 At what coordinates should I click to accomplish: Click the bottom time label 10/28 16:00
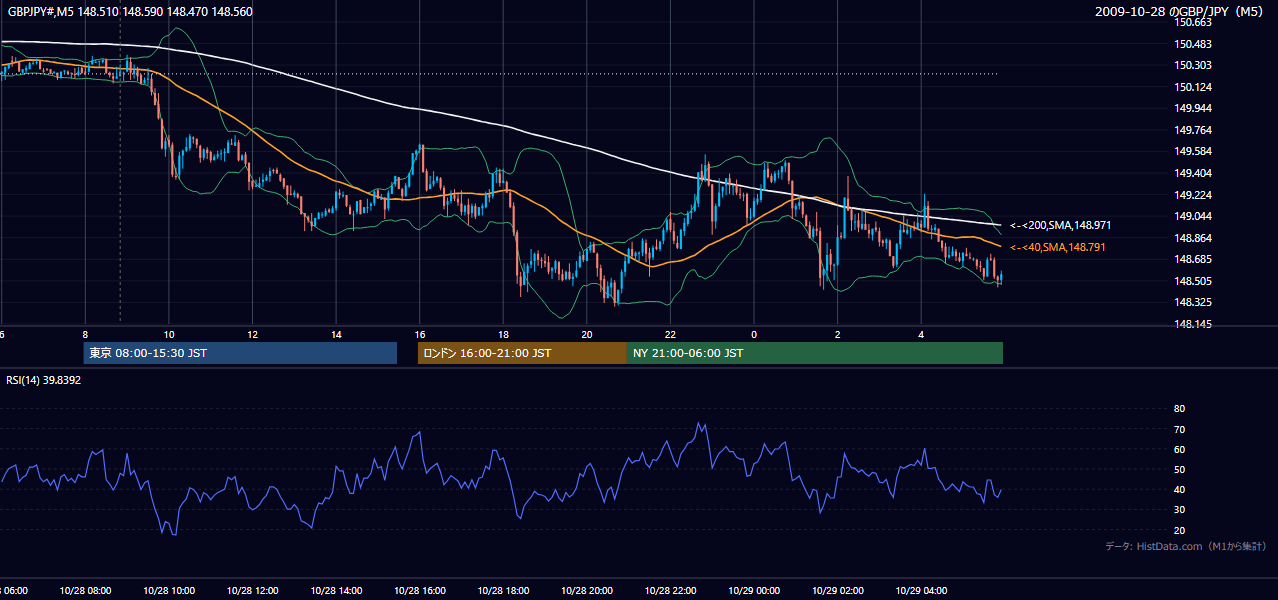click(x=419, y=590)
